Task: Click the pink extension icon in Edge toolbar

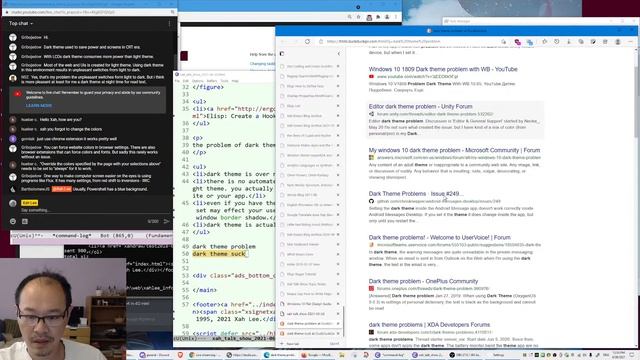Action: tap(518, 42)
